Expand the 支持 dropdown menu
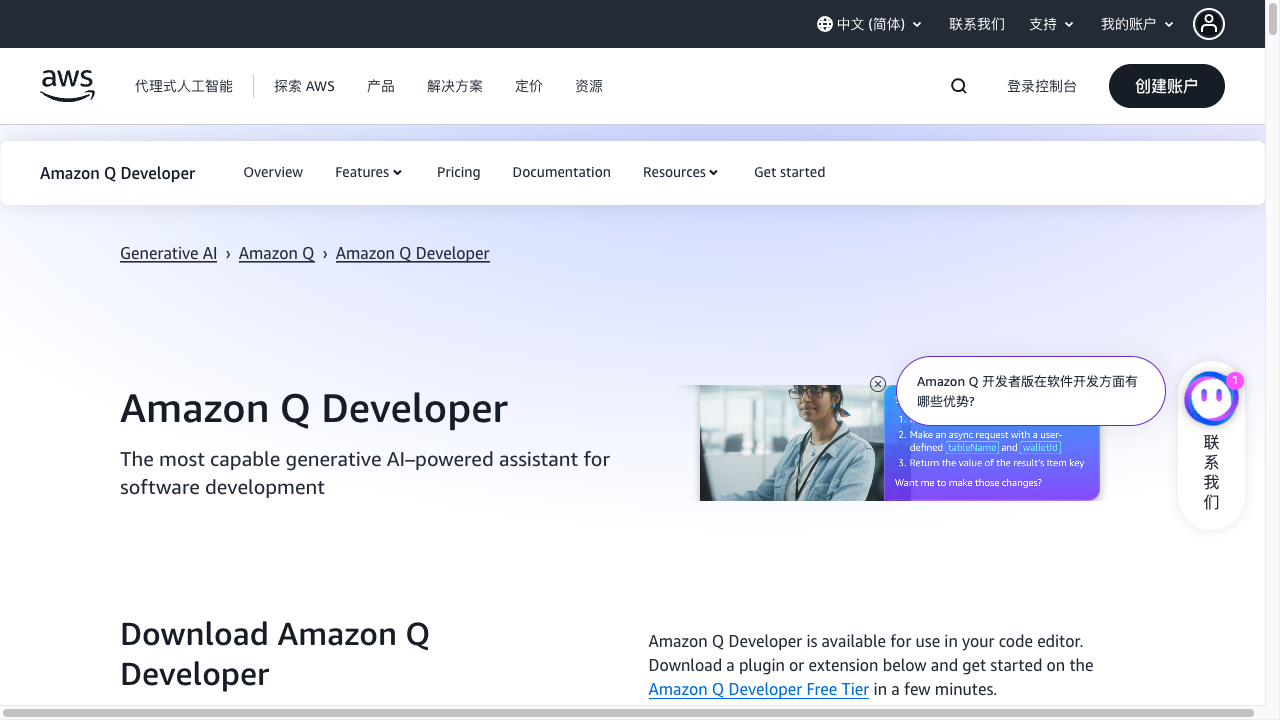1280x720 pixels. (1051, 24)
